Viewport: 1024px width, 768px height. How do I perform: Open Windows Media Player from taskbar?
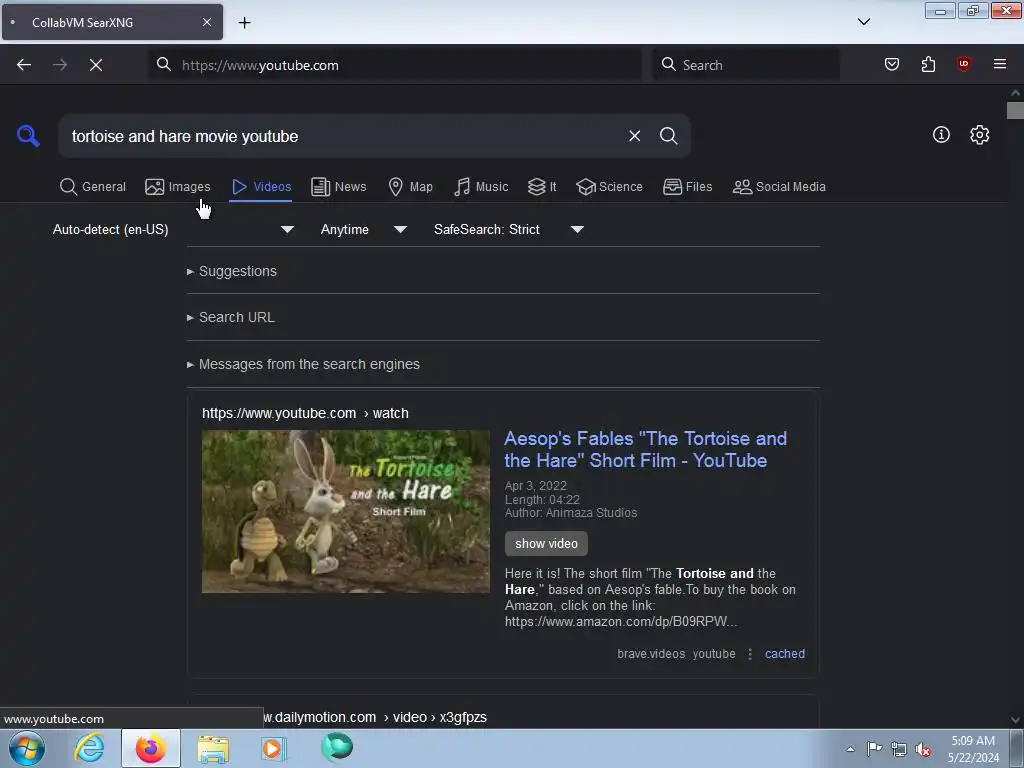coord(273,748)
